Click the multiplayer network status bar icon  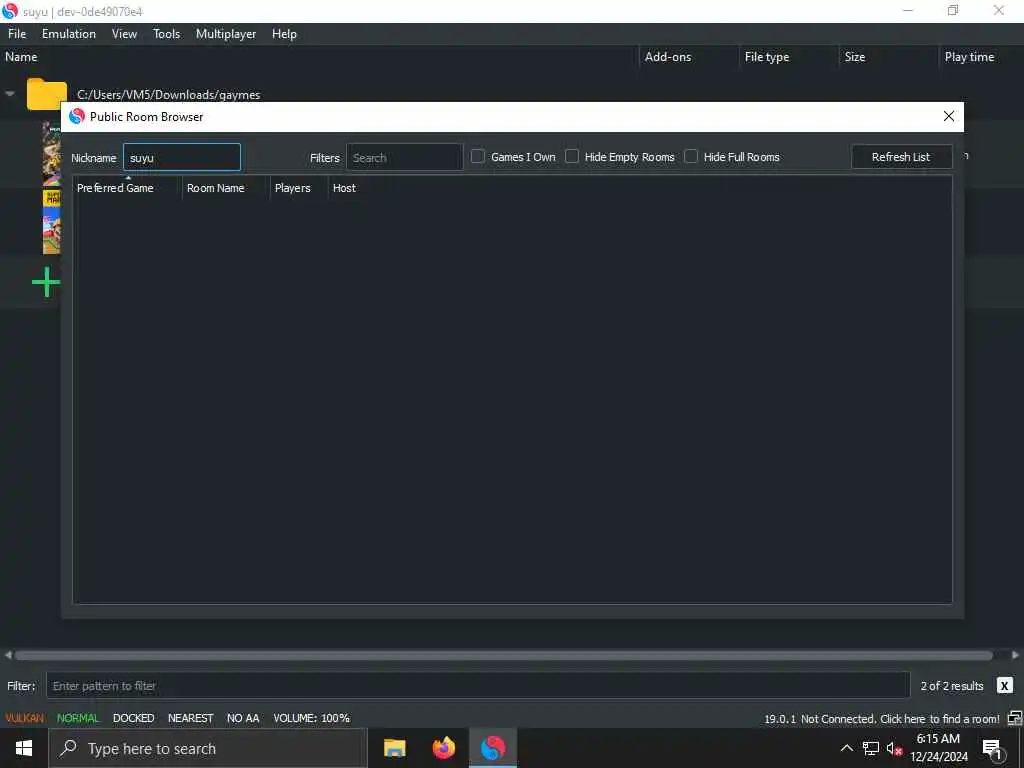tap(1014, 719)
